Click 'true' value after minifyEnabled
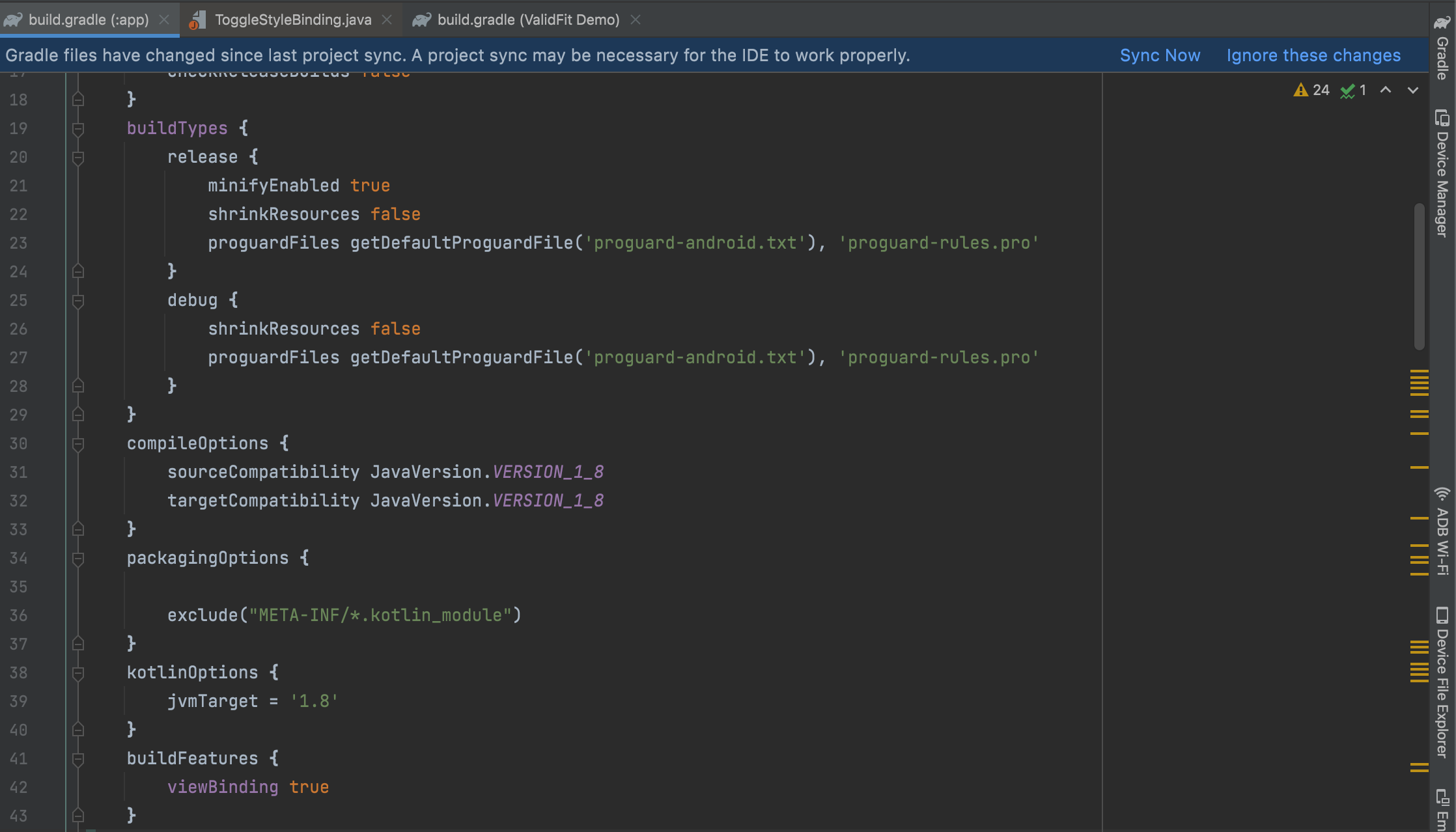The image size is (1456, 832). coord(370,186)
